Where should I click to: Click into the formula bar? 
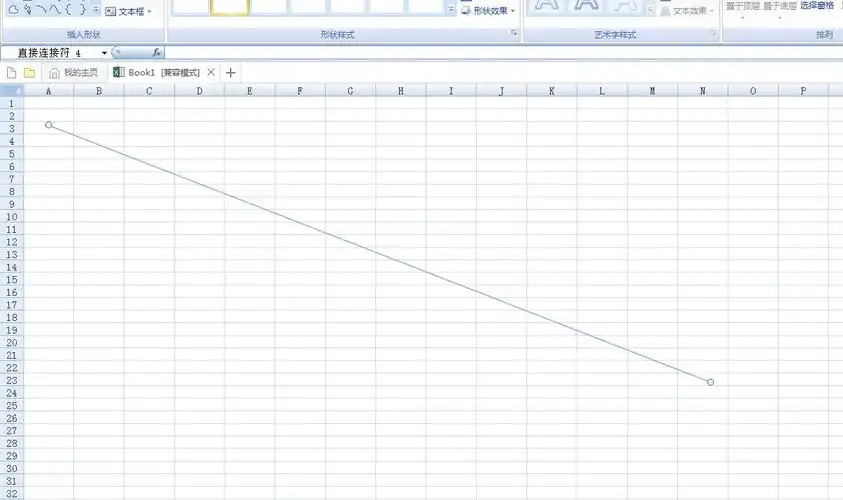pyautogui.click(x=503, y=53)
